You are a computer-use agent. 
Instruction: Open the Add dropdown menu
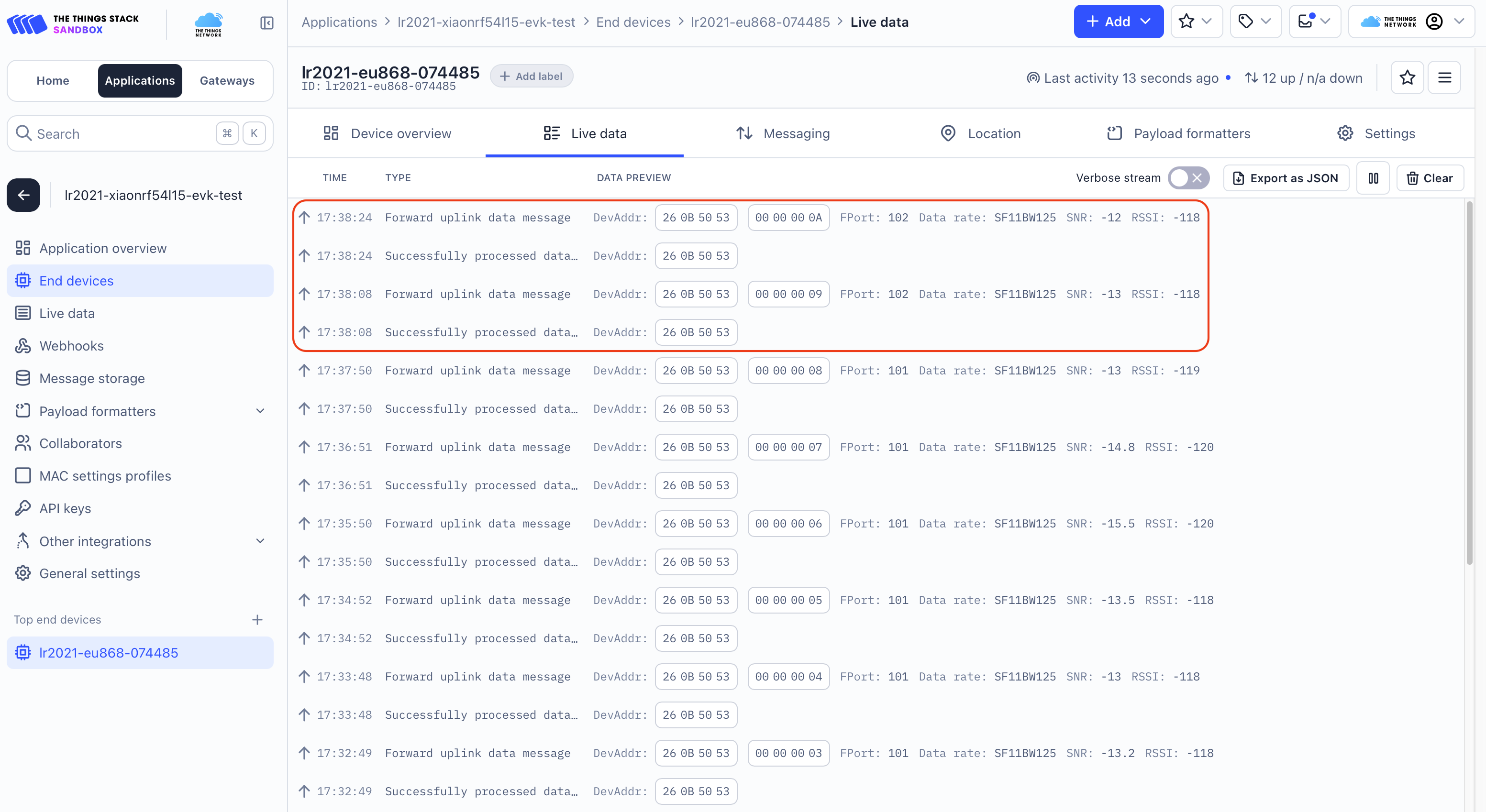(1118, 22)
